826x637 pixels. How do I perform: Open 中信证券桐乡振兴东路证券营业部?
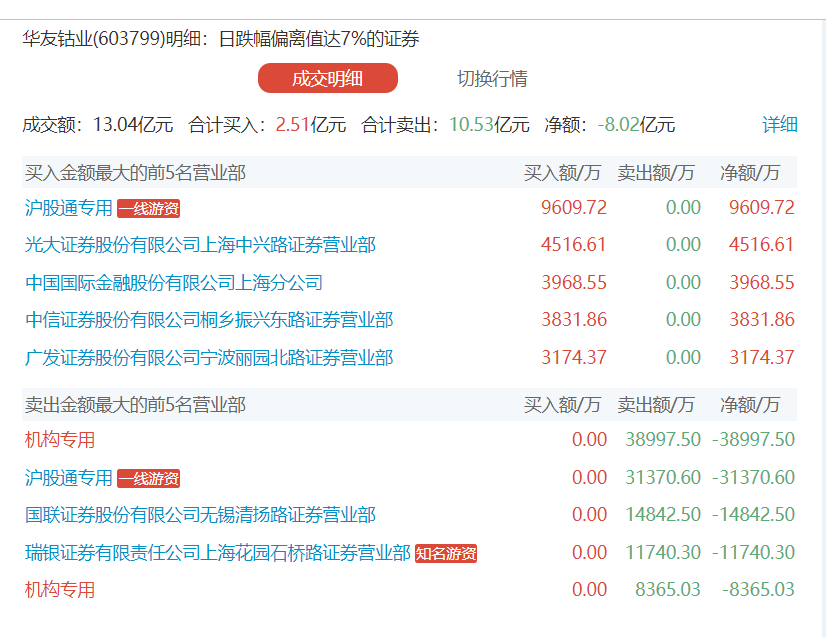[x=209, y=320]
